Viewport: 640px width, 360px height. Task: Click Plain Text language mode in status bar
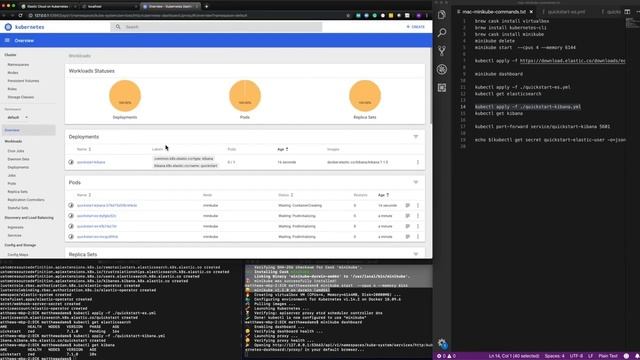[x=608, y=356]
